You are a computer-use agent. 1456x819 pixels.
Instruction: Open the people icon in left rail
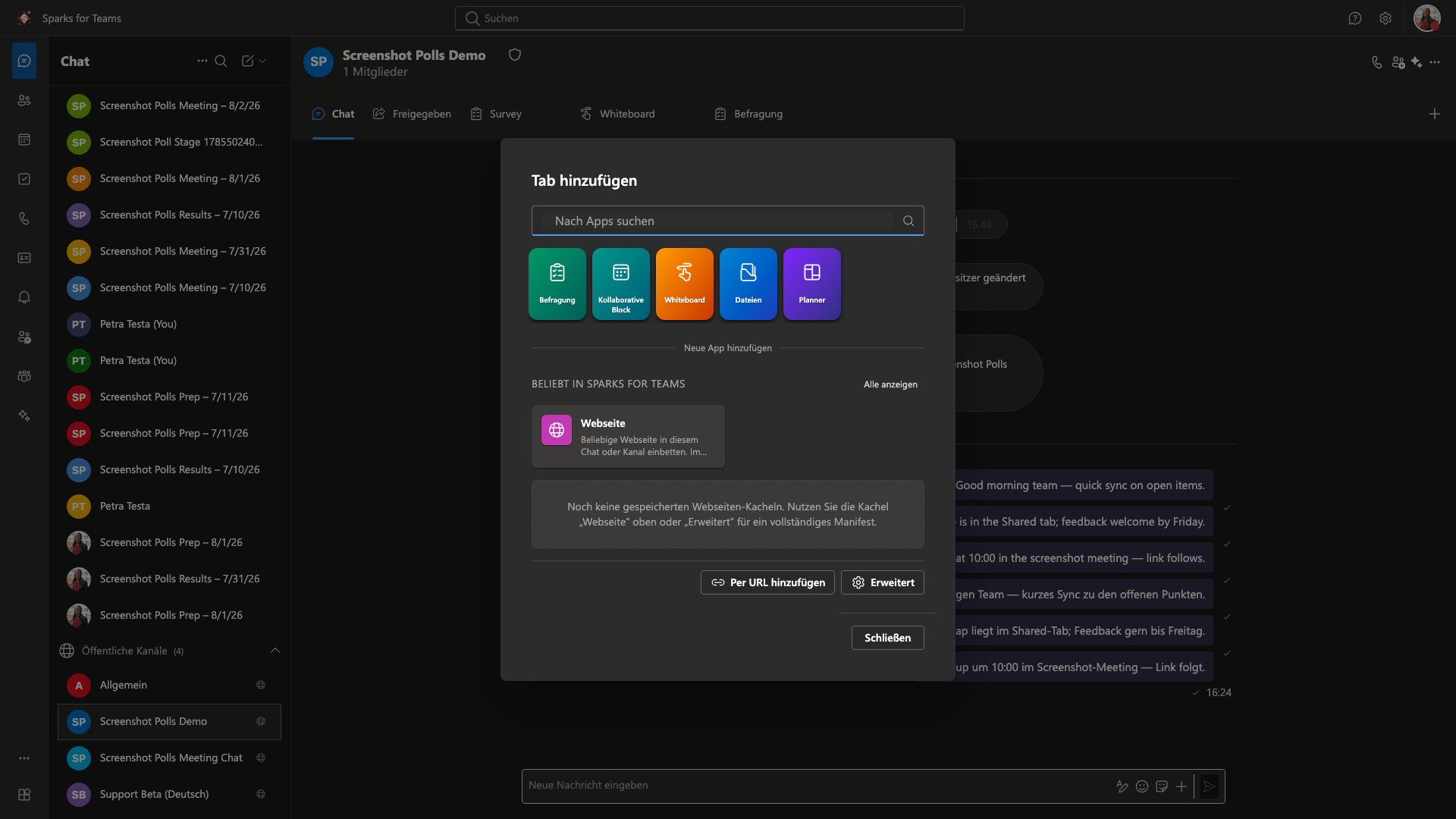point(24,100)
